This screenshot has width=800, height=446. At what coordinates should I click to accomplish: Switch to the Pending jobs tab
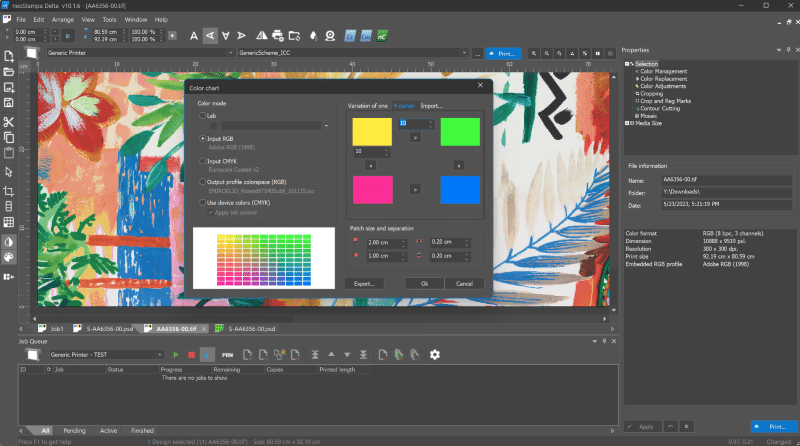[x=74, y=430]
